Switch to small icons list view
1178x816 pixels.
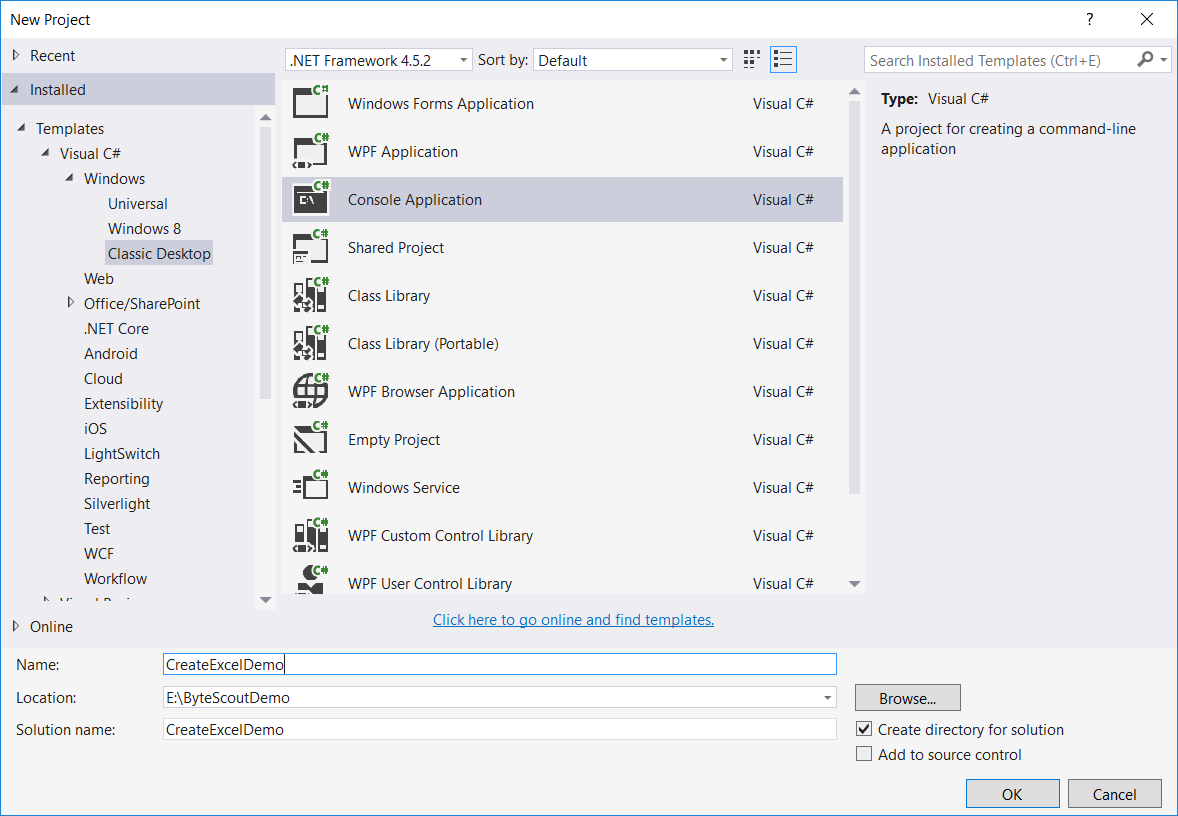[752, 60]
